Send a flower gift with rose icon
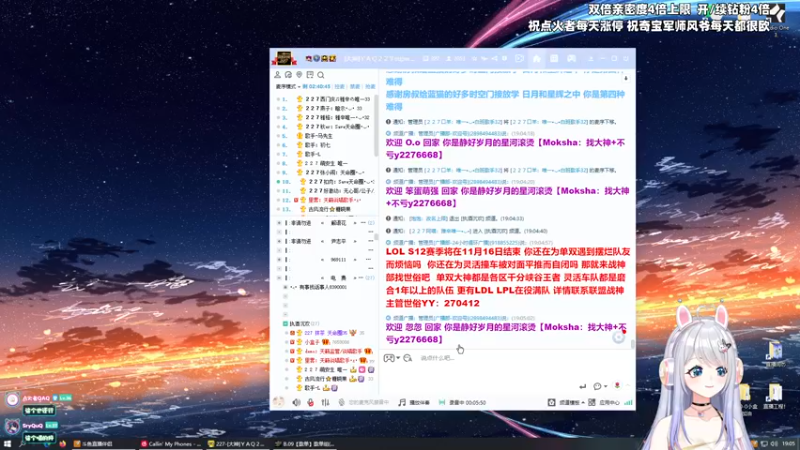The image size is (800, 450). pyautogui.click(x=617, y=386)
